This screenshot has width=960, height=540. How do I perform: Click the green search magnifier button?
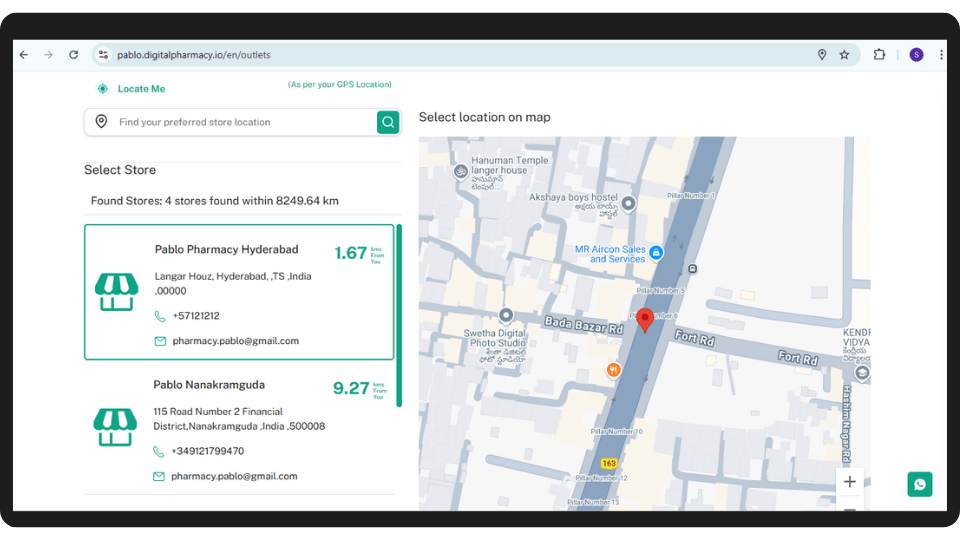[388, 122]
